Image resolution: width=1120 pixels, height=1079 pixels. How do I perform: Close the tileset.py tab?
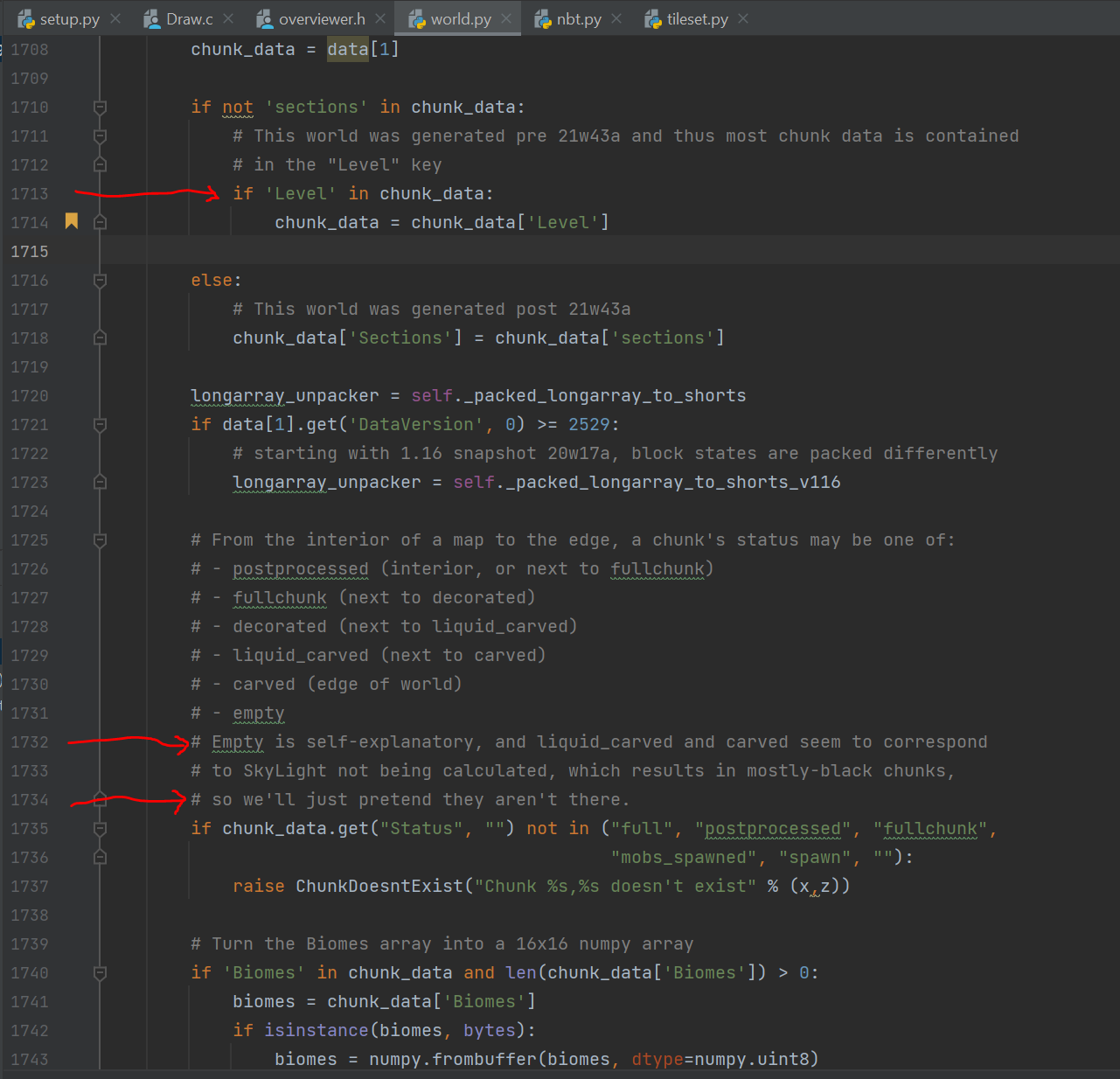[742, 17]
